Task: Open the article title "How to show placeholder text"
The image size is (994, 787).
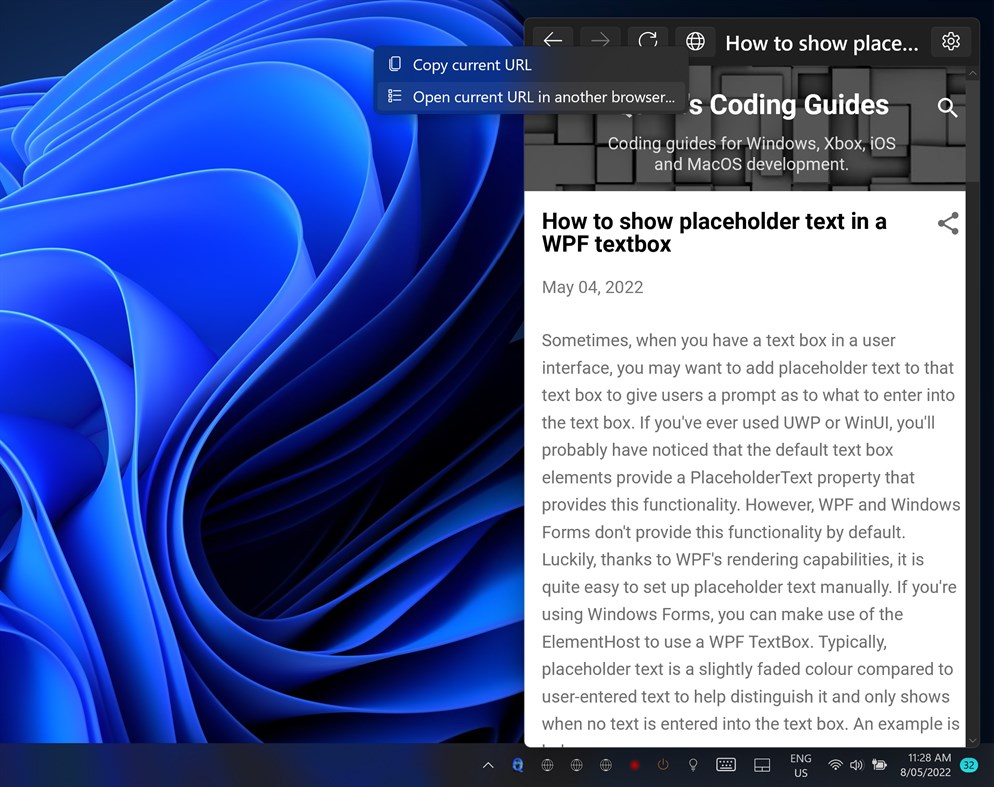Action: [713, 232]
